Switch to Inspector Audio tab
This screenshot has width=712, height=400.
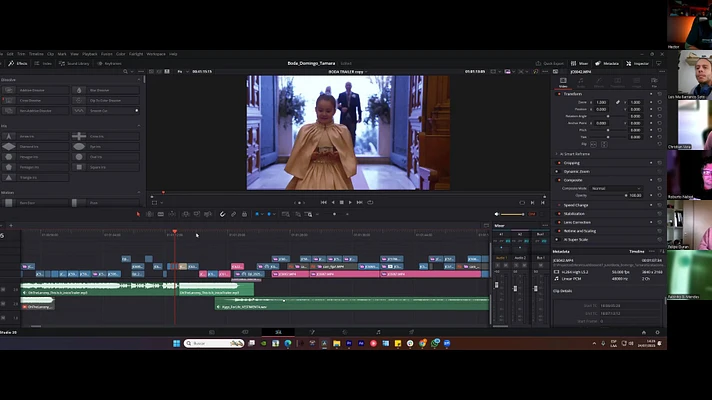coord(581,82)
